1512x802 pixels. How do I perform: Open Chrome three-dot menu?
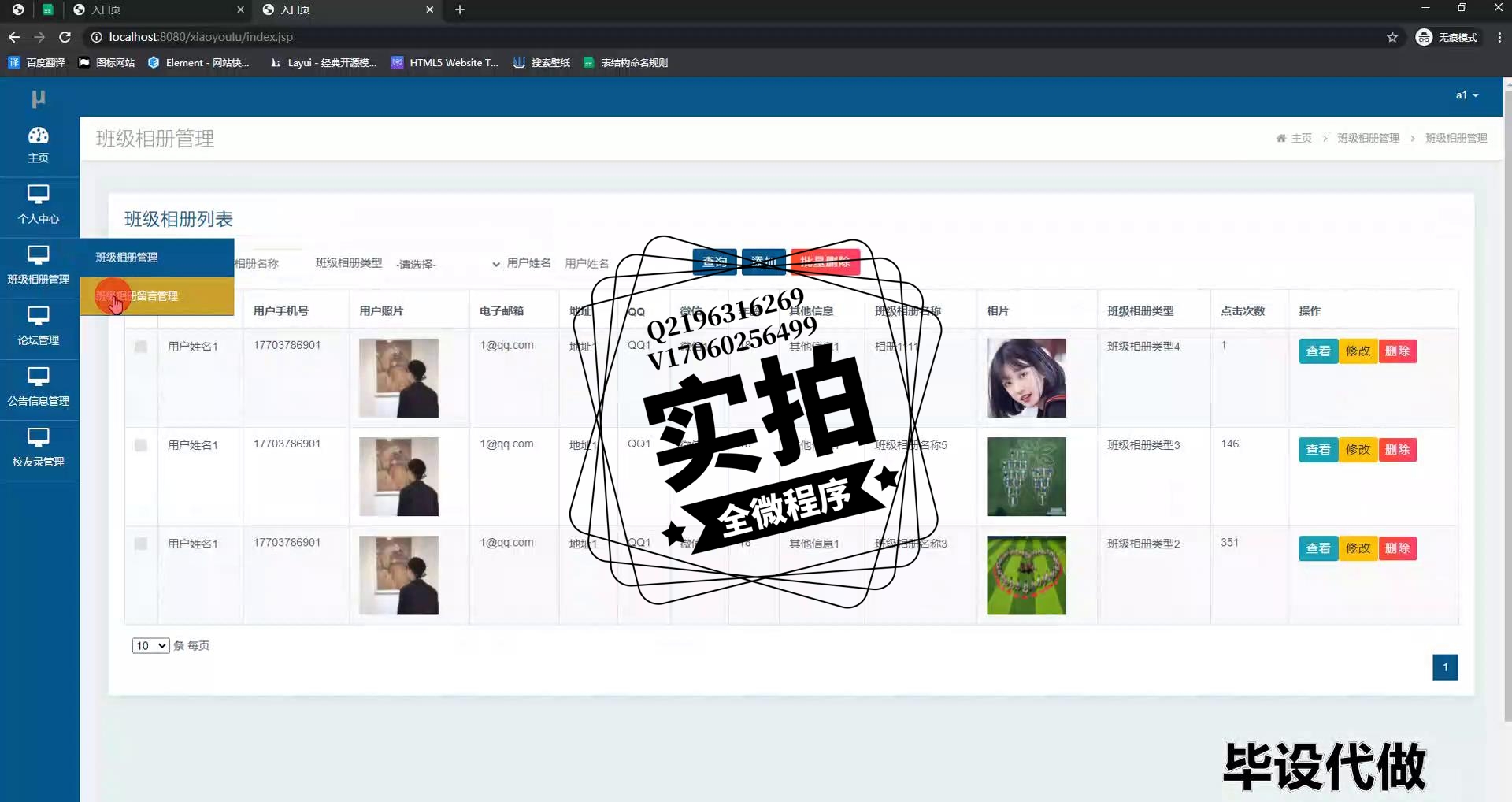point(1499,37)
